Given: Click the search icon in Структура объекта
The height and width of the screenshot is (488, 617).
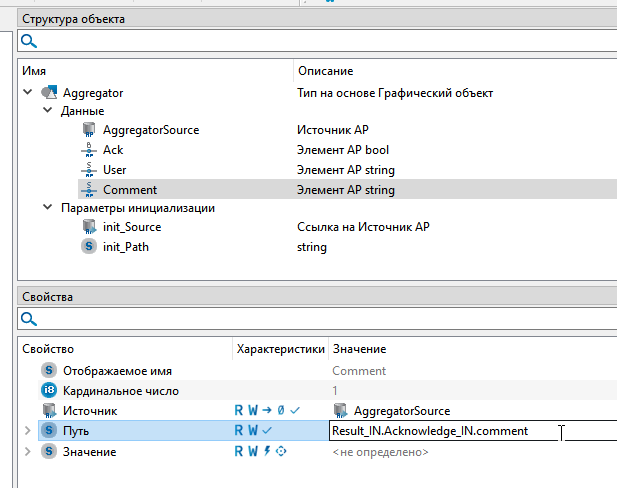Looking at the screenshot, I should (x=29, y=41).
